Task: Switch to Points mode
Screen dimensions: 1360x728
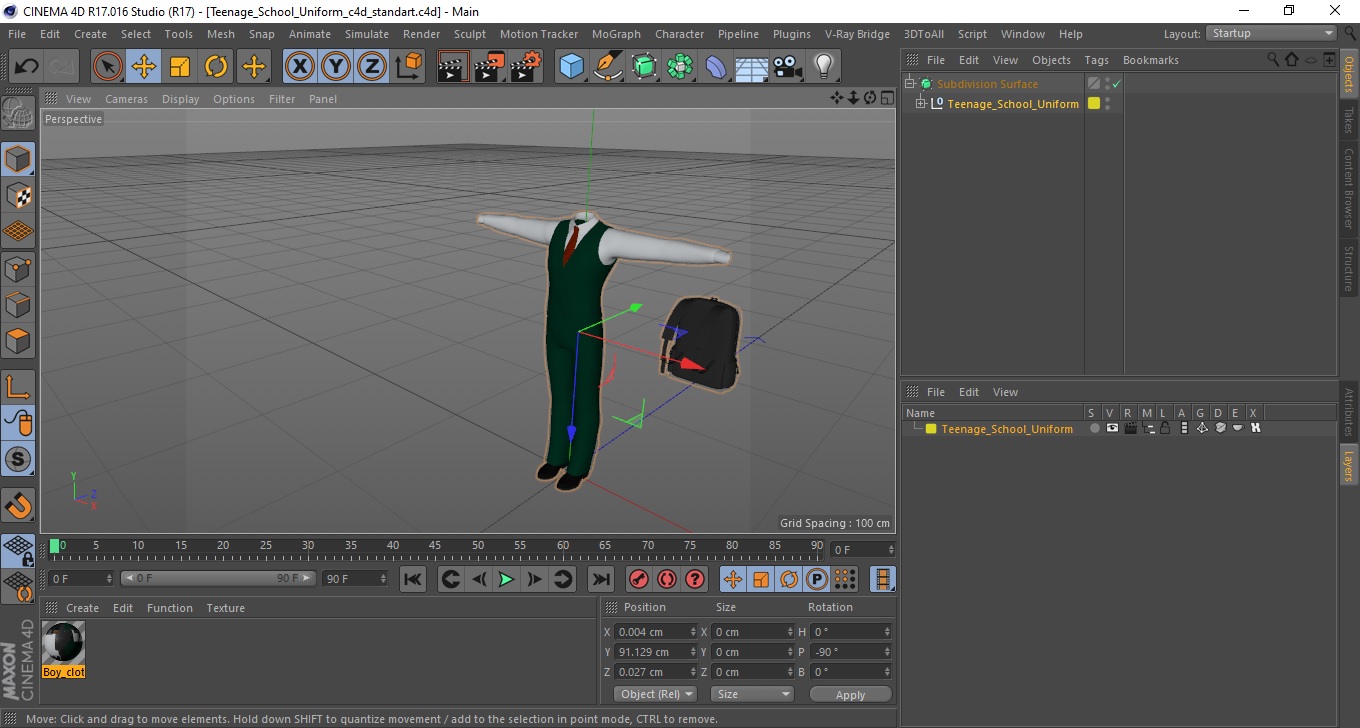Action: tap(18, 268)
